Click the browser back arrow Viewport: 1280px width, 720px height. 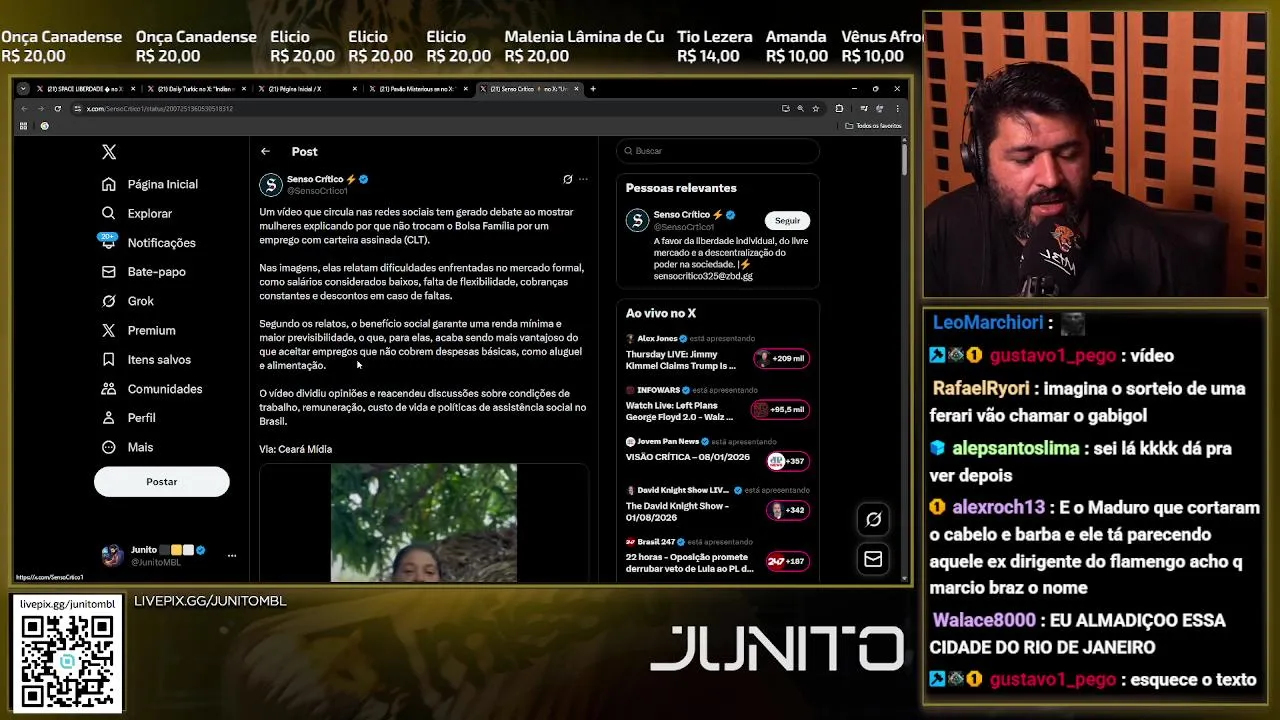[24, 108]
